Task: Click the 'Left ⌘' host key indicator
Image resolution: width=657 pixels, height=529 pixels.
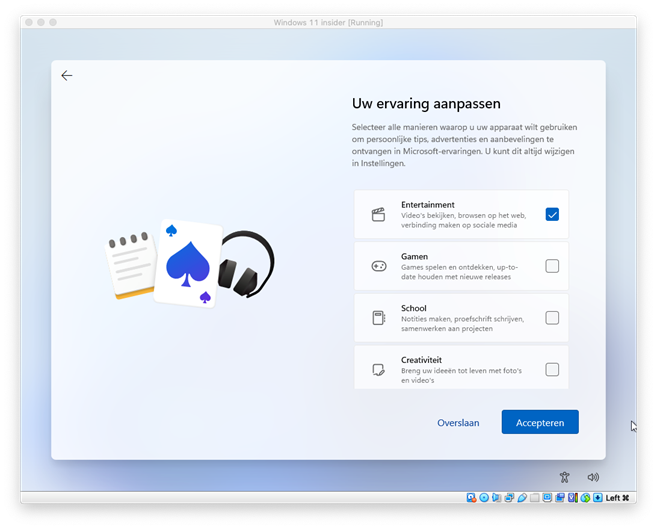Action: [x=617, y=498]
